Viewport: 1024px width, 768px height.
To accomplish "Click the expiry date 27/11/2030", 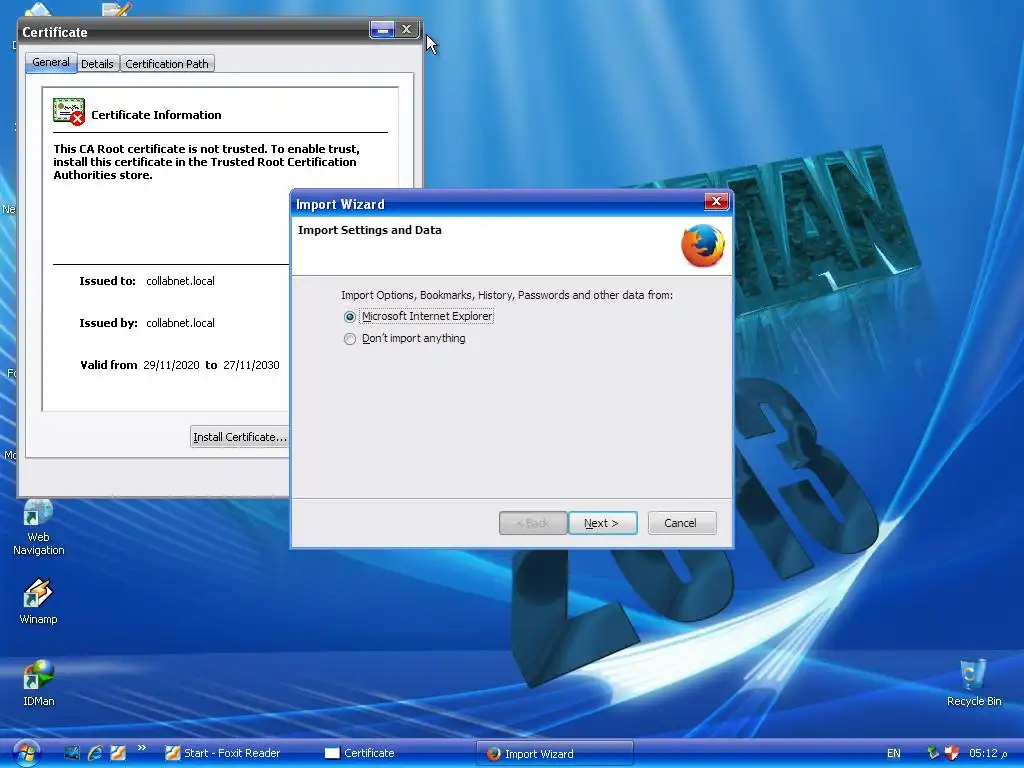I will click(x=251, y=365).
